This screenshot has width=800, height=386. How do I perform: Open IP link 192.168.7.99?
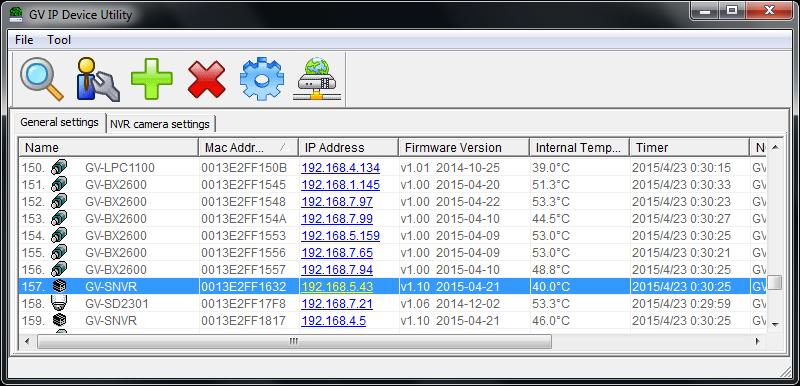click(x=337, y=219)
